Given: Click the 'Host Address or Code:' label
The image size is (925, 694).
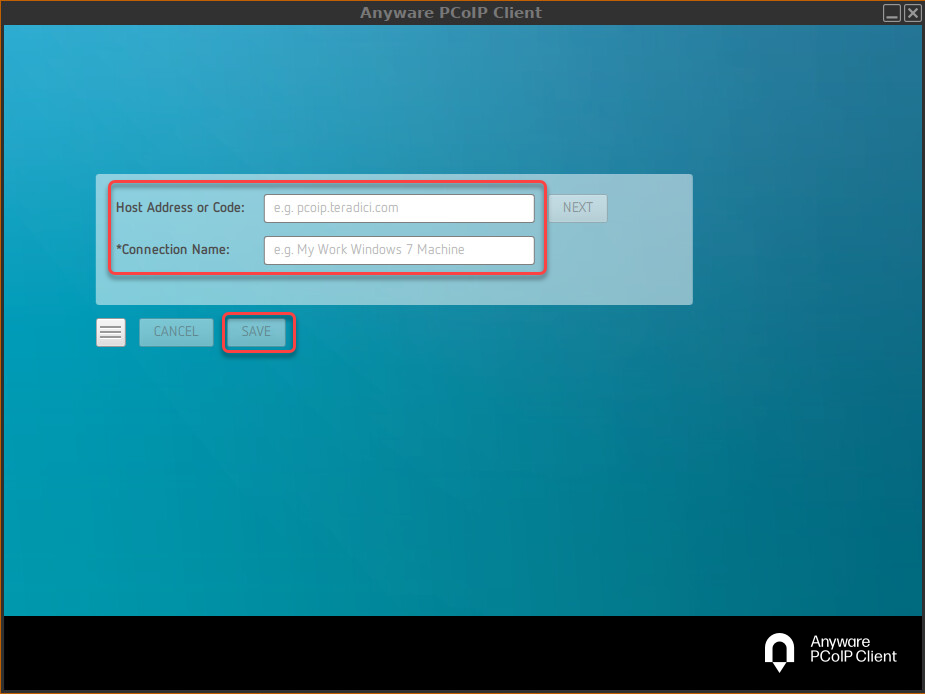Looking at the screenshot, I should [x=180, y=208].
